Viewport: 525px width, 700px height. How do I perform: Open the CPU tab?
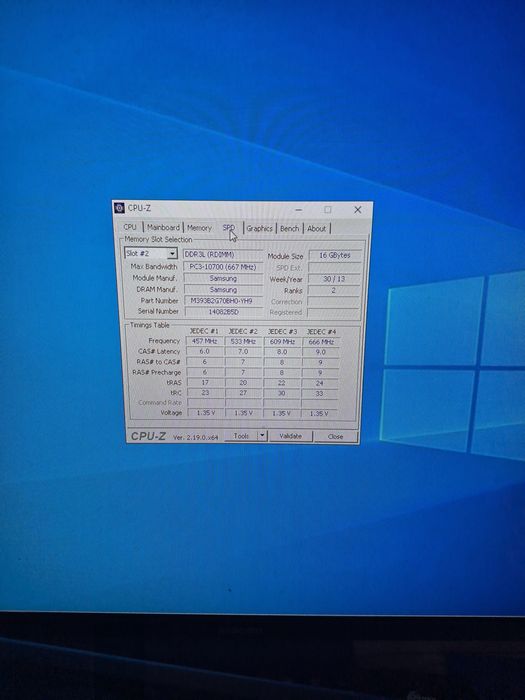(130, 227)
